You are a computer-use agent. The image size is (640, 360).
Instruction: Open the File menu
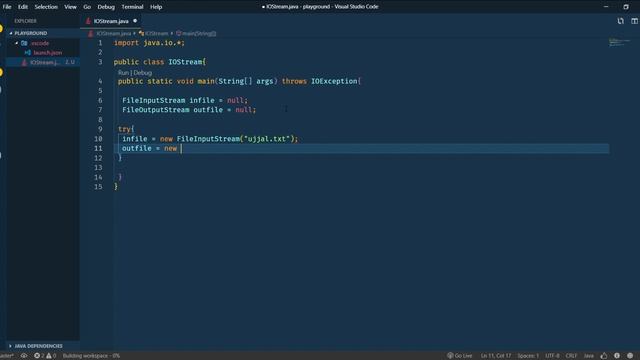coord(7,7)
